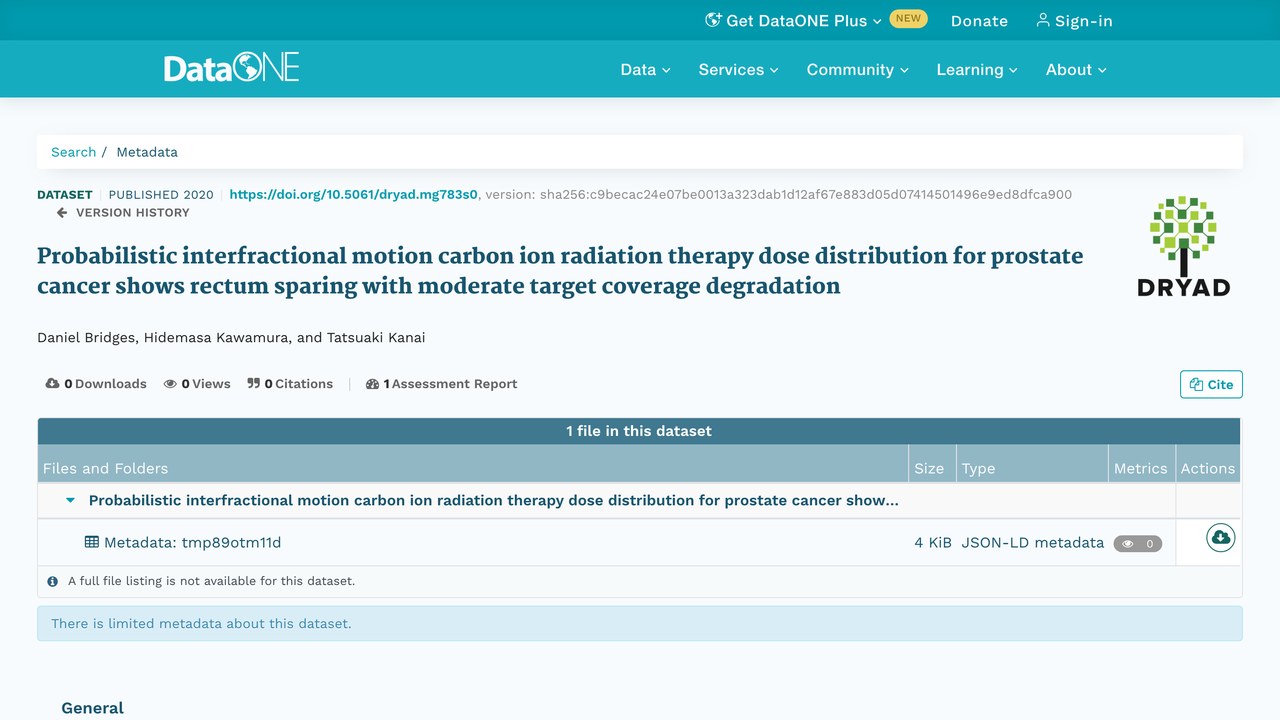Image resolution: width=1280 pixels, height=720 pixels.
Task: Click the Donate link
Action: tap(979, 20)
